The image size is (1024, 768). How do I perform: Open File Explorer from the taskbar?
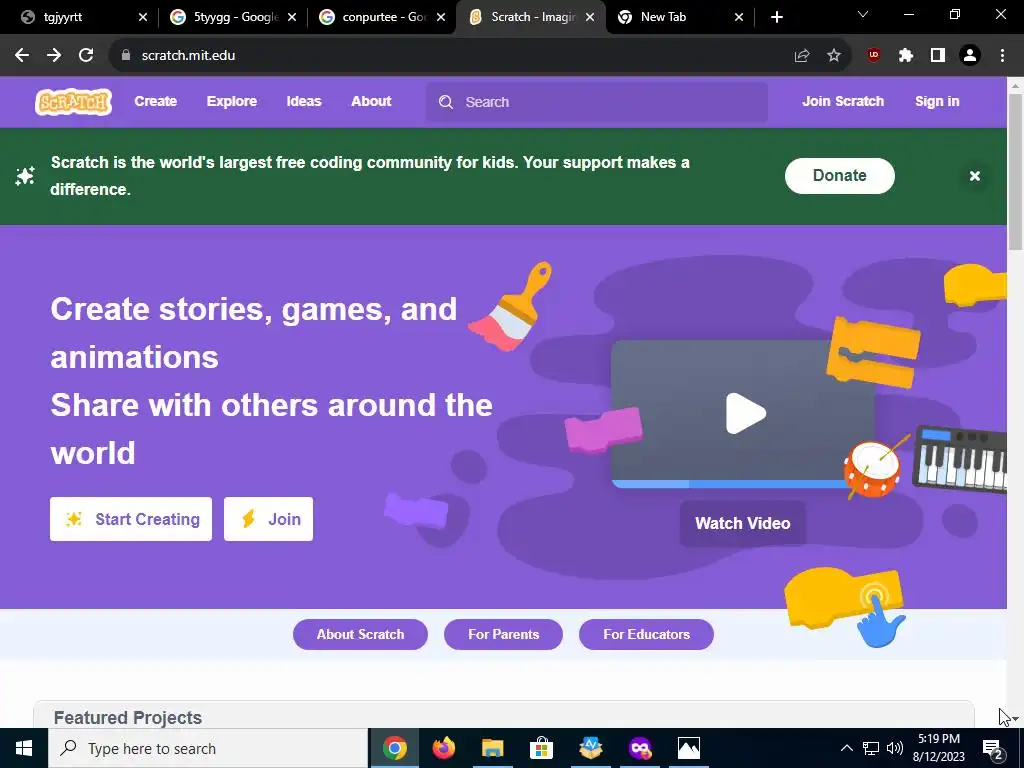492,748
